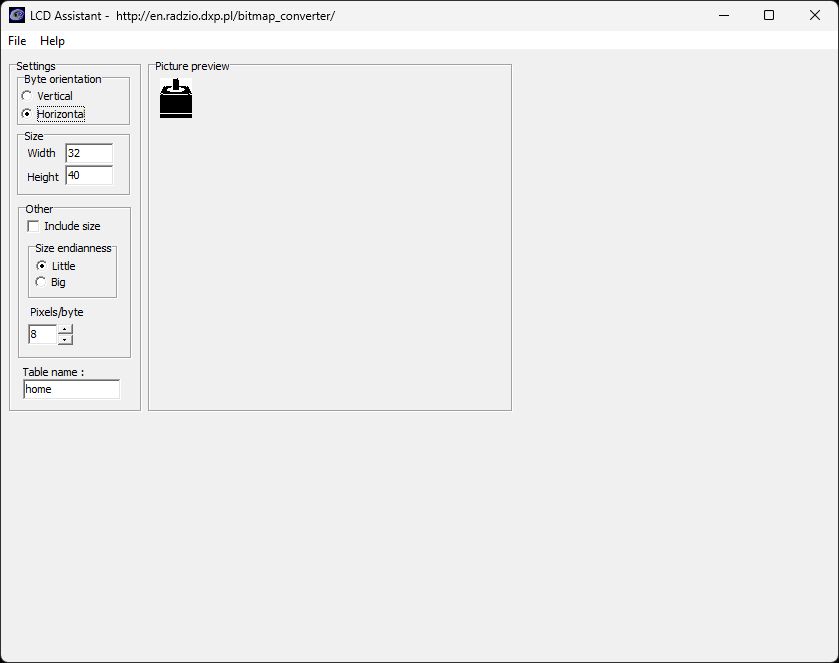This screenshot has height=663, width=839.
Task: Maximize the LCD Assistant window
Action: 769,16
